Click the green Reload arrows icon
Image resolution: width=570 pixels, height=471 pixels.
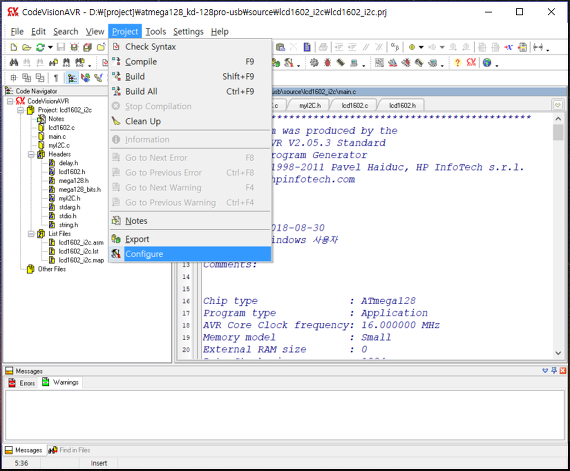[x=40, y=47]
